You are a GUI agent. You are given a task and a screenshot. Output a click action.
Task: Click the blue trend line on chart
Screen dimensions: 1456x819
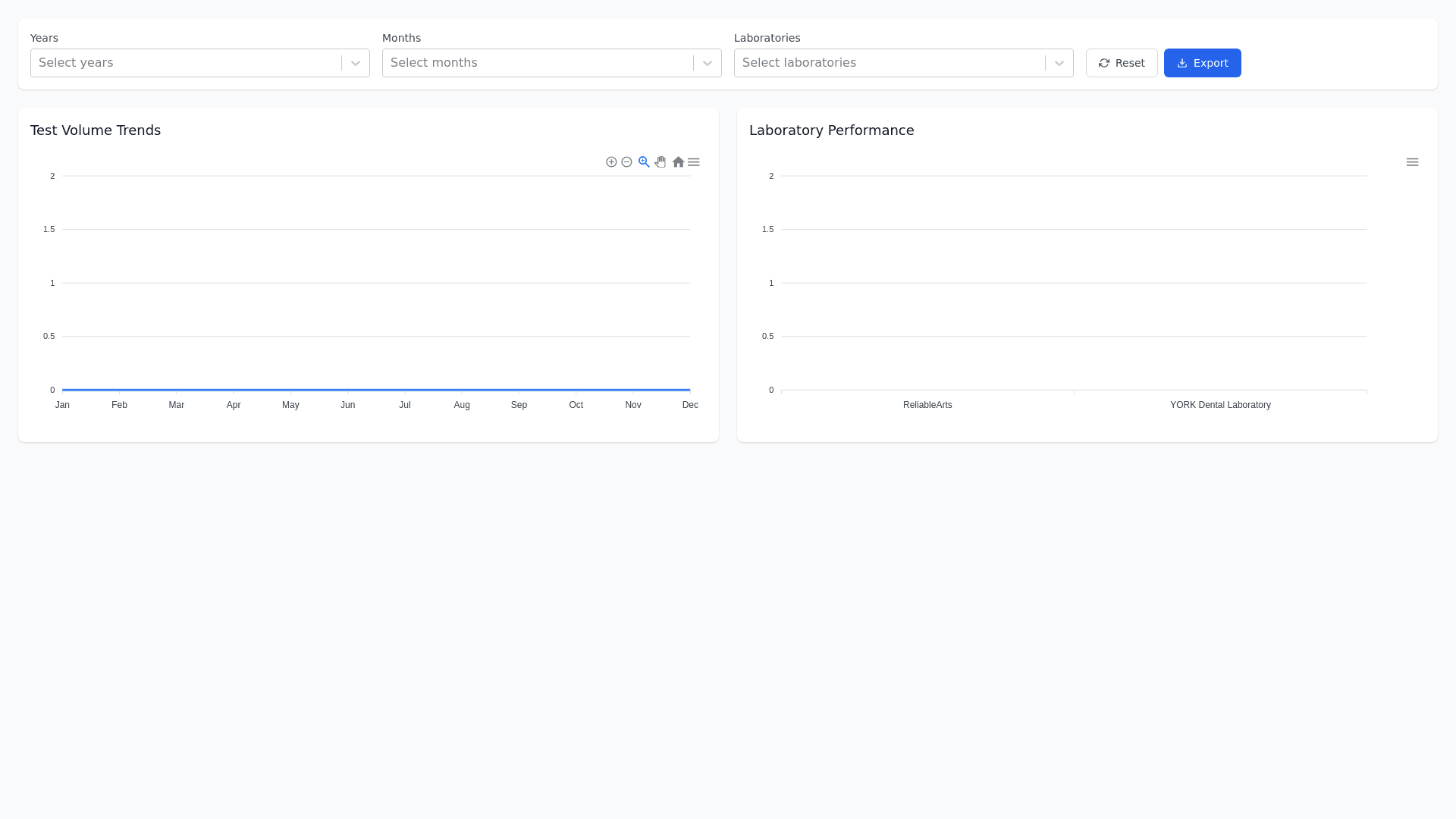click(x=376, y=390)
